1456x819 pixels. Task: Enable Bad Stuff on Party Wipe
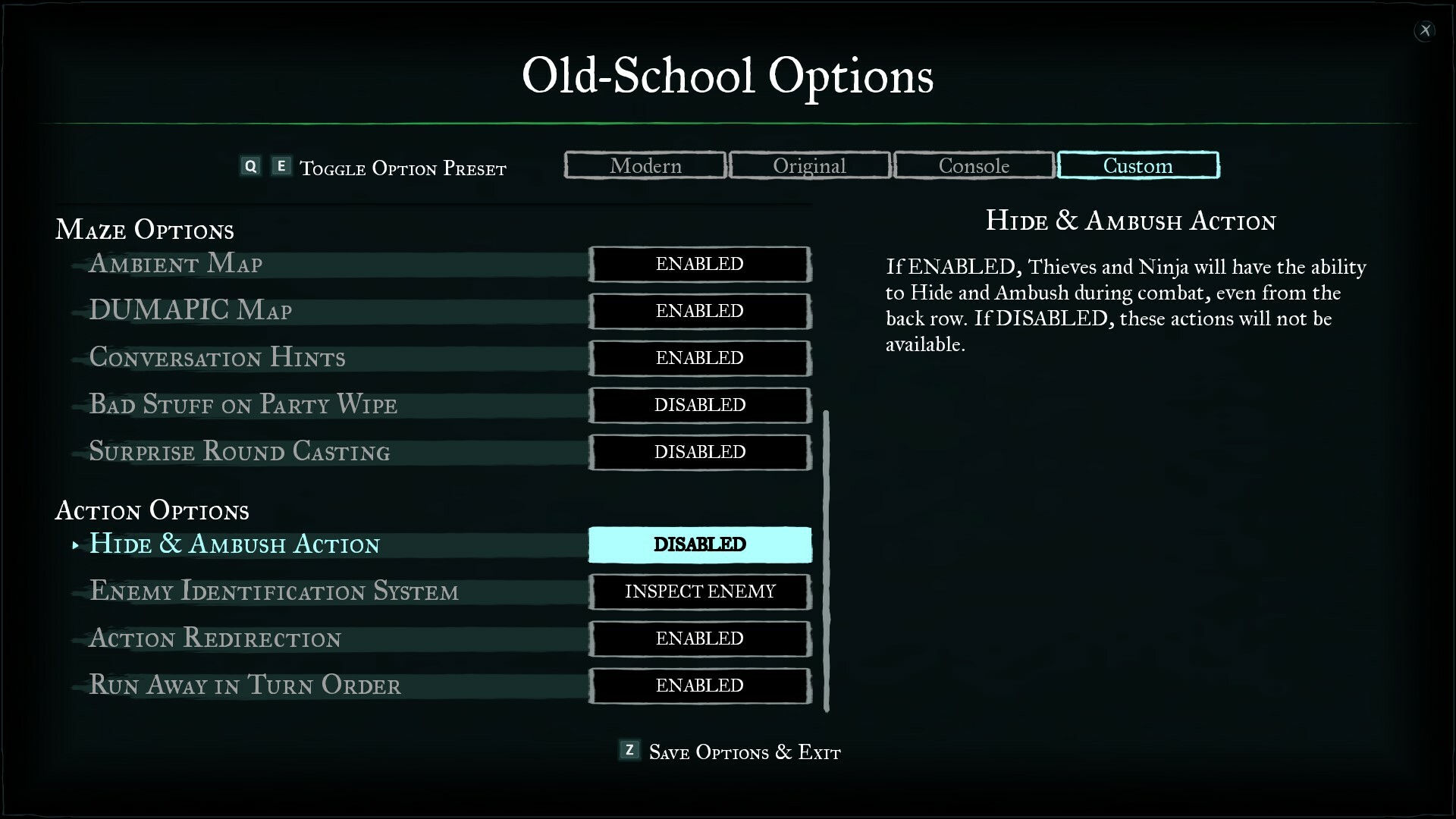(x=700, y=405)
